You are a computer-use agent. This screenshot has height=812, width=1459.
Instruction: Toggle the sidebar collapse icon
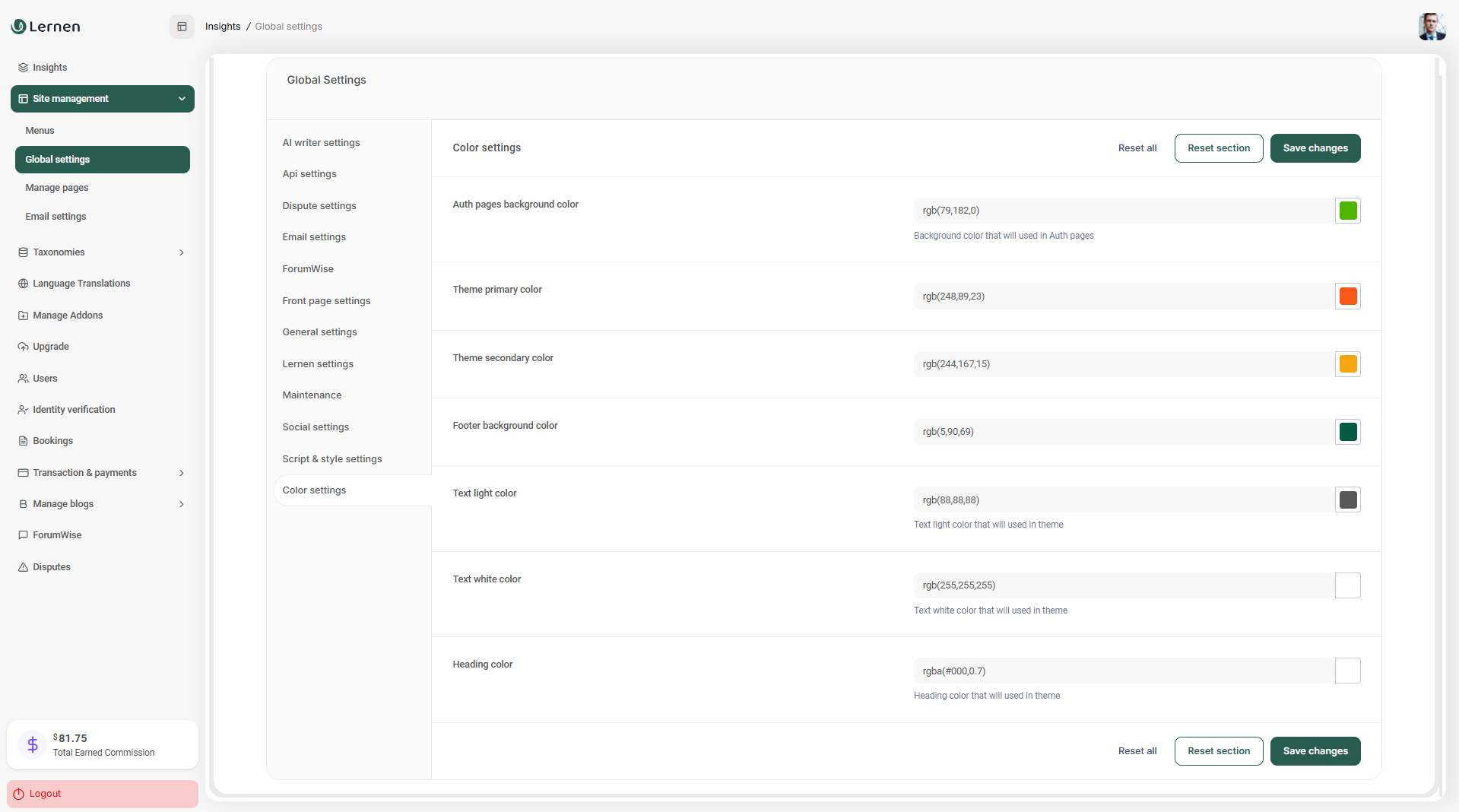pyautogui.click(x=182, y=27)
